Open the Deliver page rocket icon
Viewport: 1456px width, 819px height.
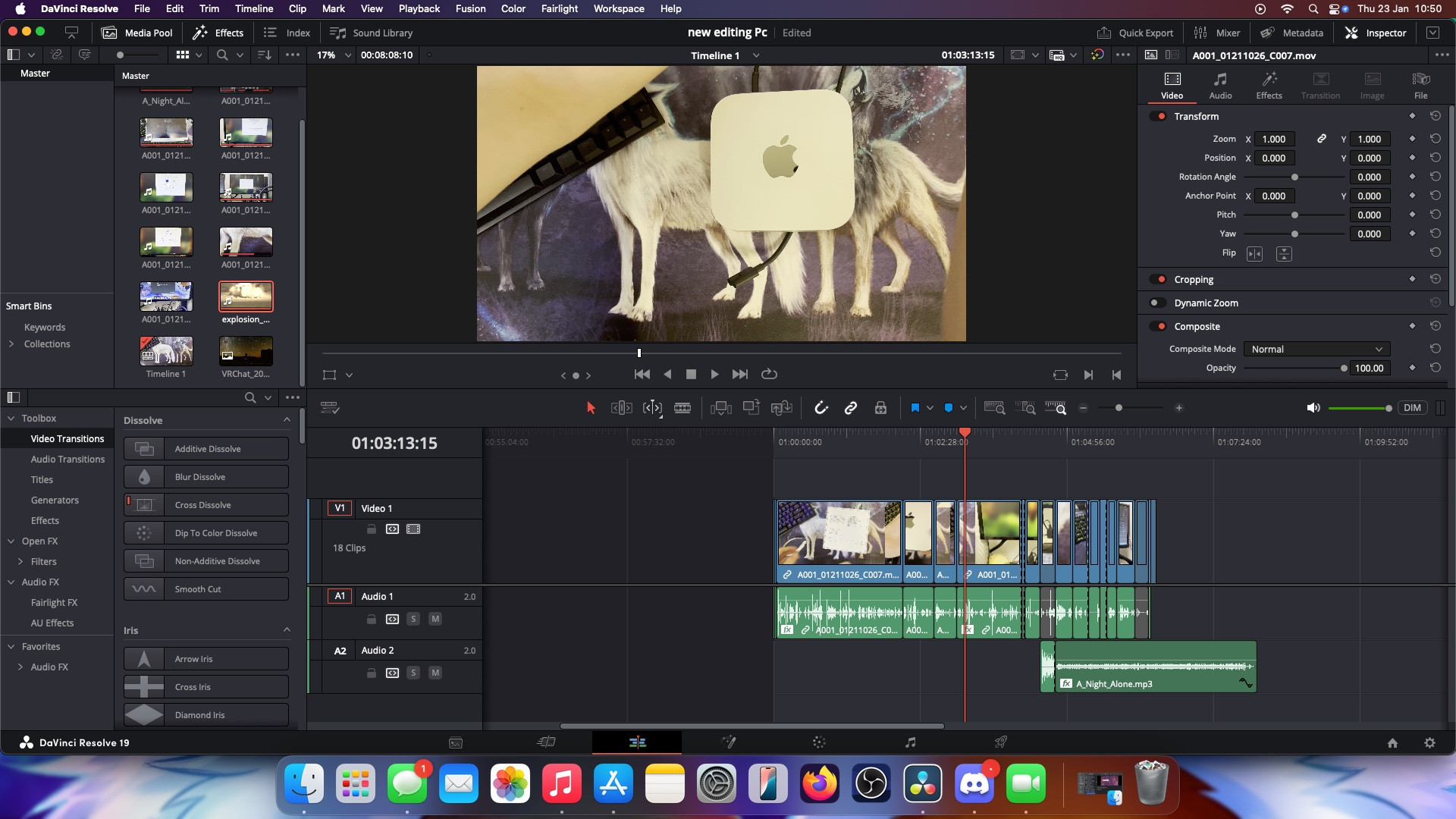click(x=1001, y=742)
